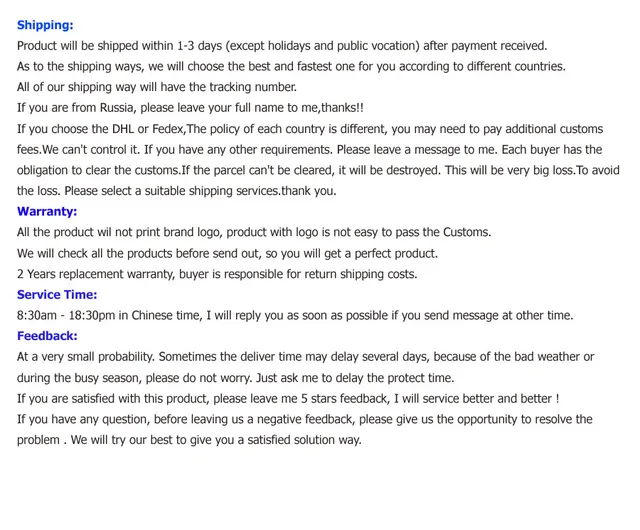Click the line about shipping within 1-3 days
The width and height of the screenshot is (640, 530).
pos(282,46)
